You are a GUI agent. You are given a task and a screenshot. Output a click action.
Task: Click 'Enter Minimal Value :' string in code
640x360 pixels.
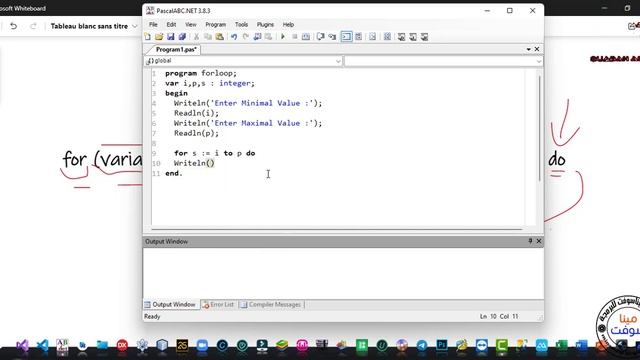tap(261, 103)
